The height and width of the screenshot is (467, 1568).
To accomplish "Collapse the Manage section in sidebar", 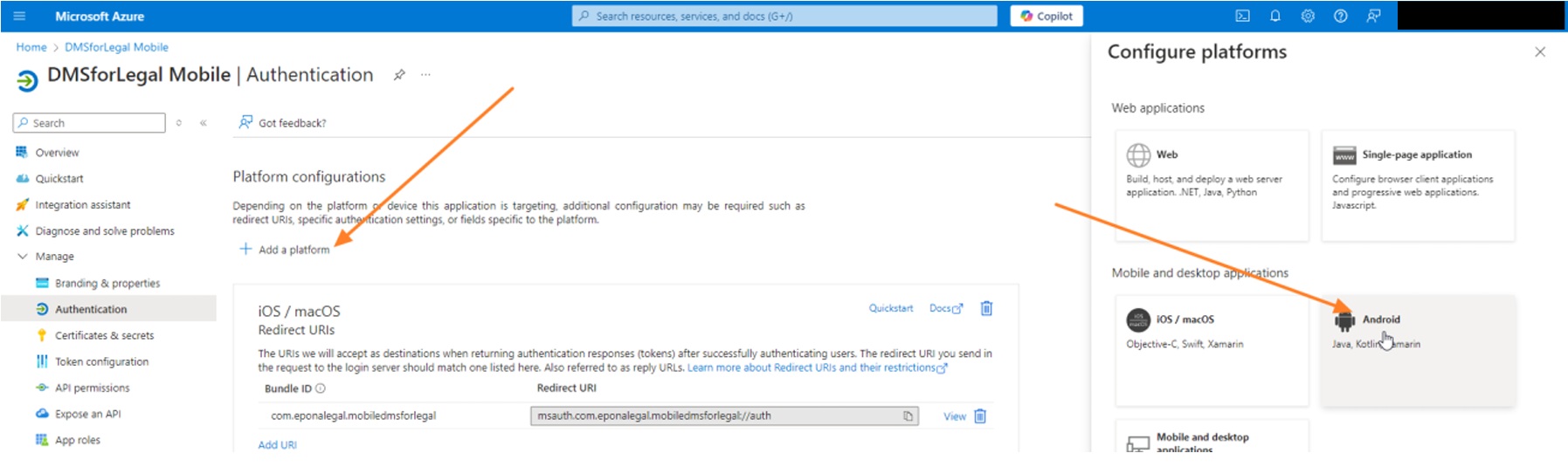I will click(x=23, y=257).
